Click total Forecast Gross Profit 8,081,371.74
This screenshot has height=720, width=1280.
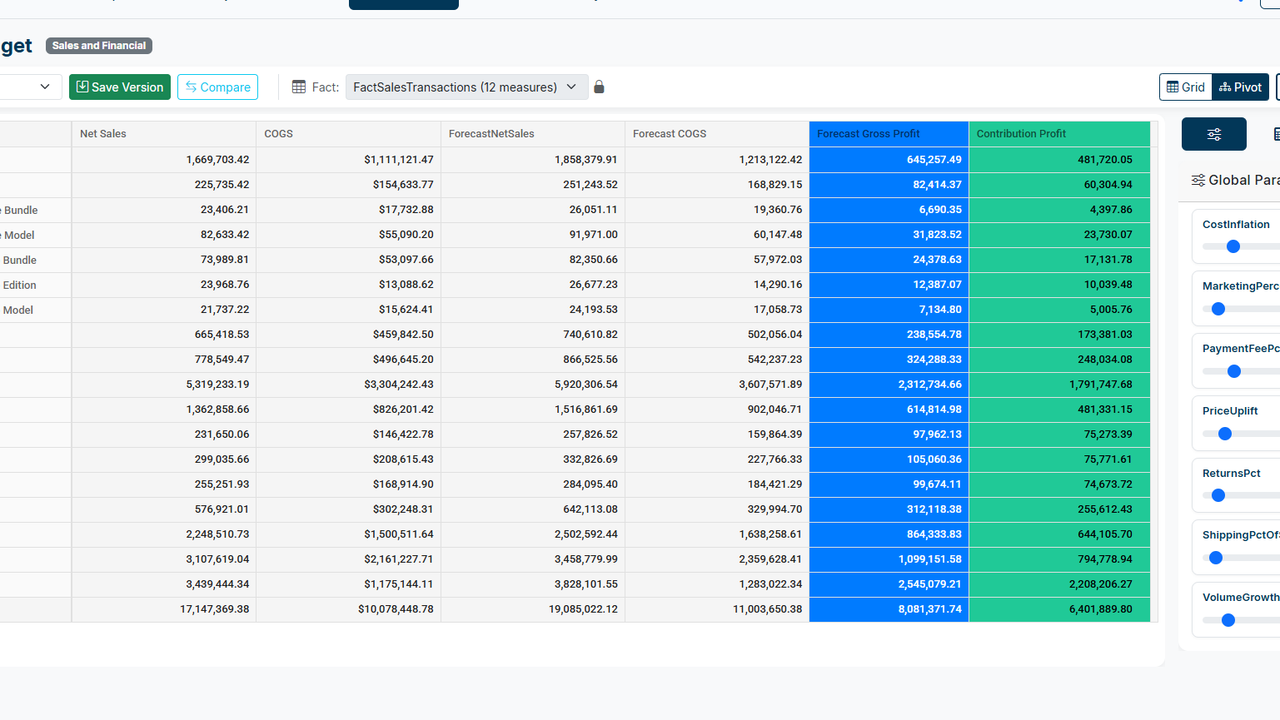click(889, 610)
